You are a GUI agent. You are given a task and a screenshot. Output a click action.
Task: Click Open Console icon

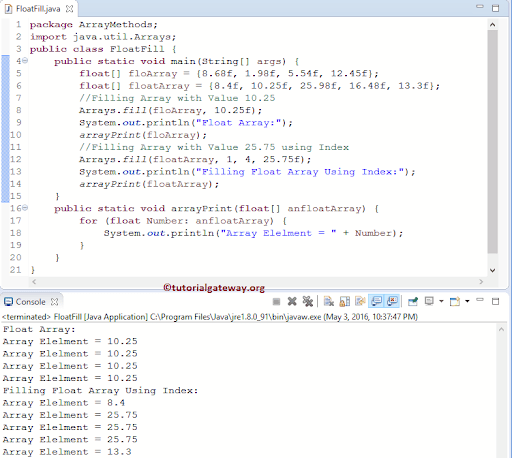[455, 301]
